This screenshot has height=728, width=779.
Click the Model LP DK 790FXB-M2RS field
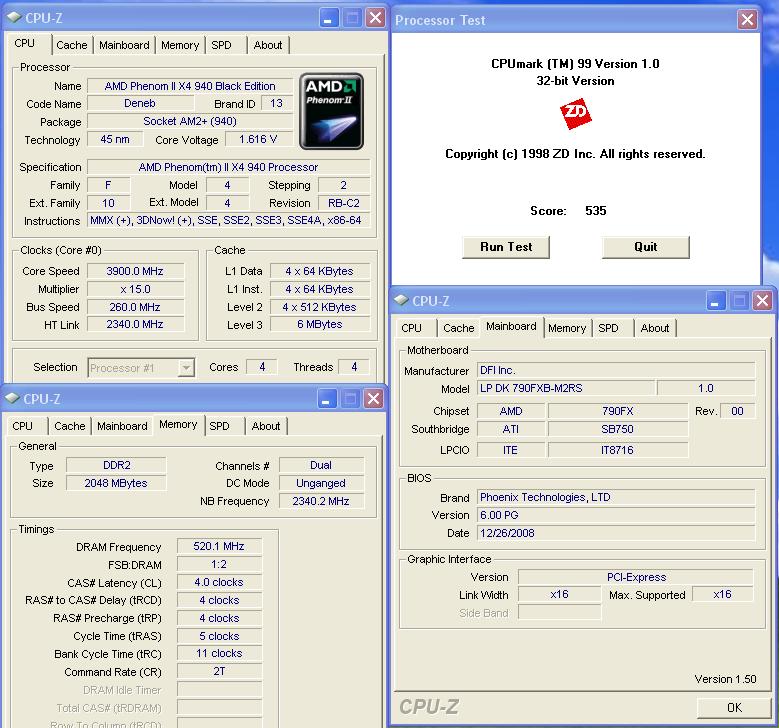(566, 388)
